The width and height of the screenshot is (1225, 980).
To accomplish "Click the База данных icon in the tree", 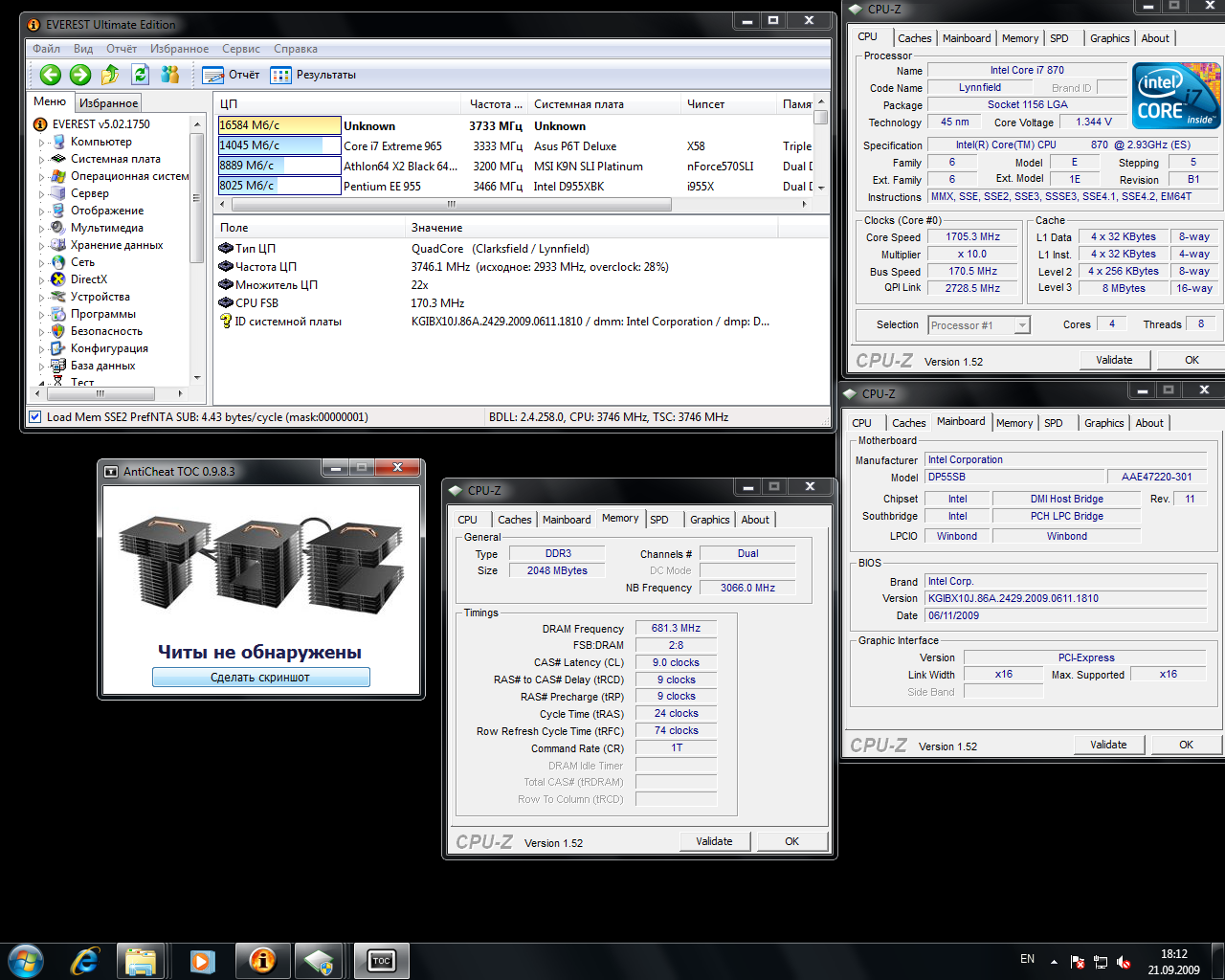I will [59, 366].
